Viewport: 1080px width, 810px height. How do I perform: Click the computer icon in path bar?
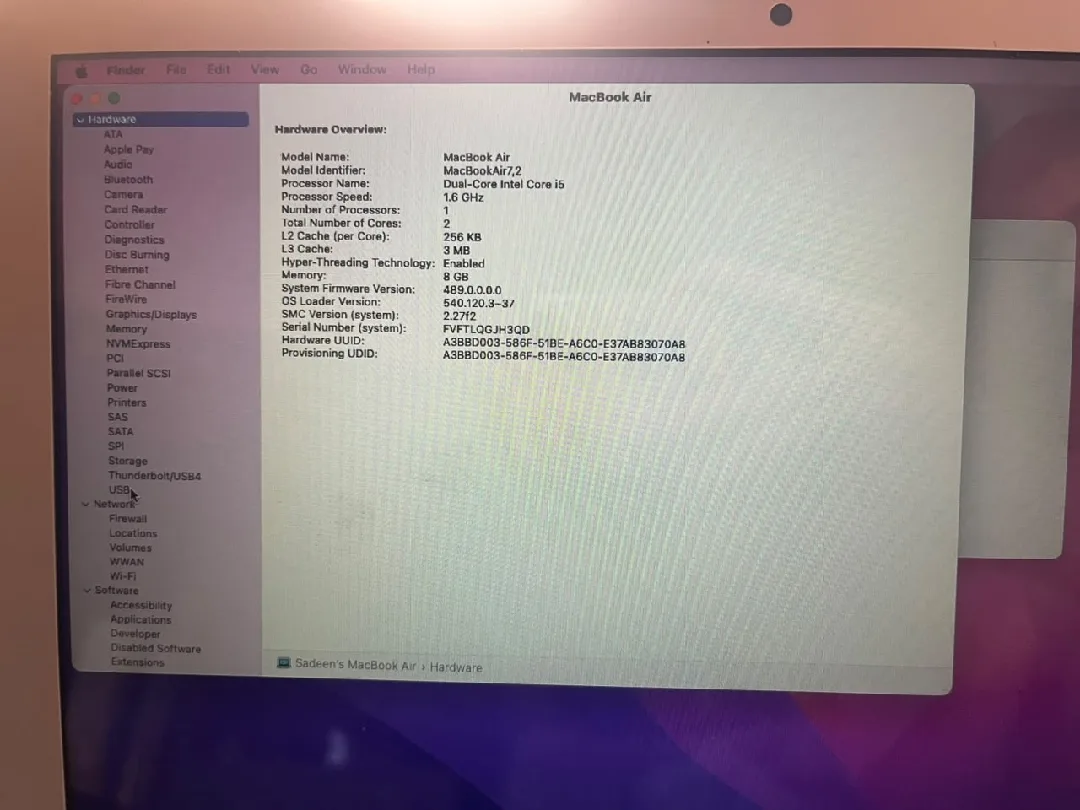point(284,663)
